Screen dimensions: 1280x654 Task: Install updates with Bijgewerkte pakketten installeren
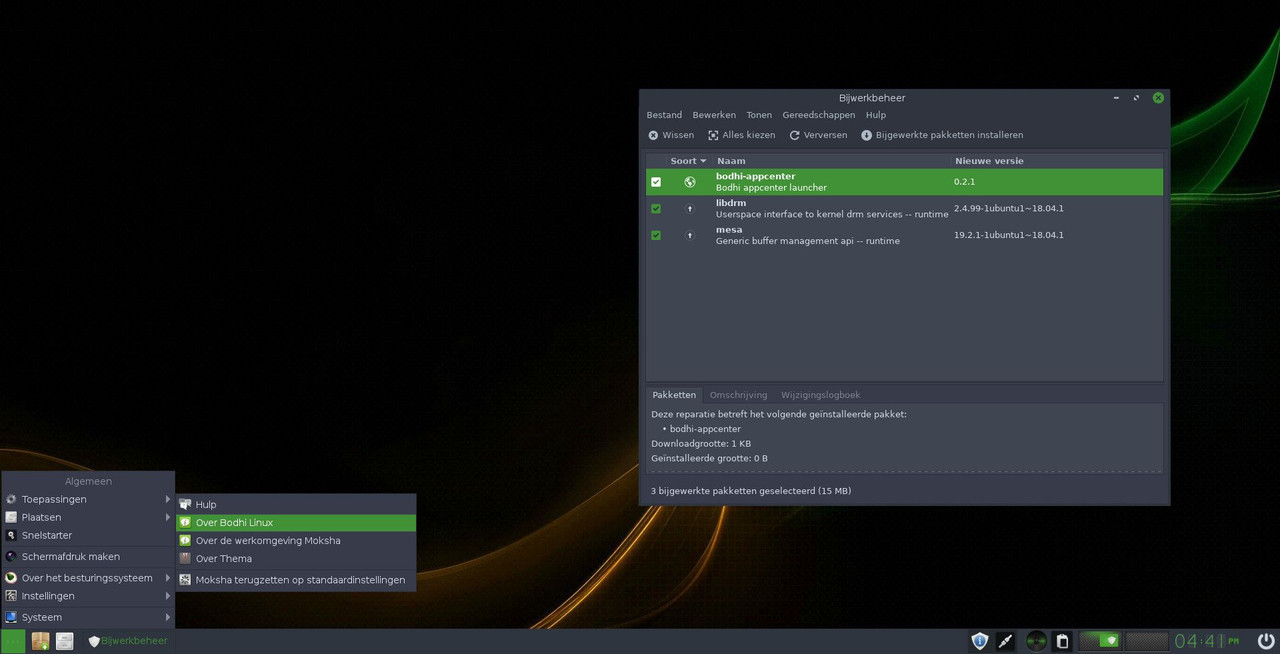(942, 135)
